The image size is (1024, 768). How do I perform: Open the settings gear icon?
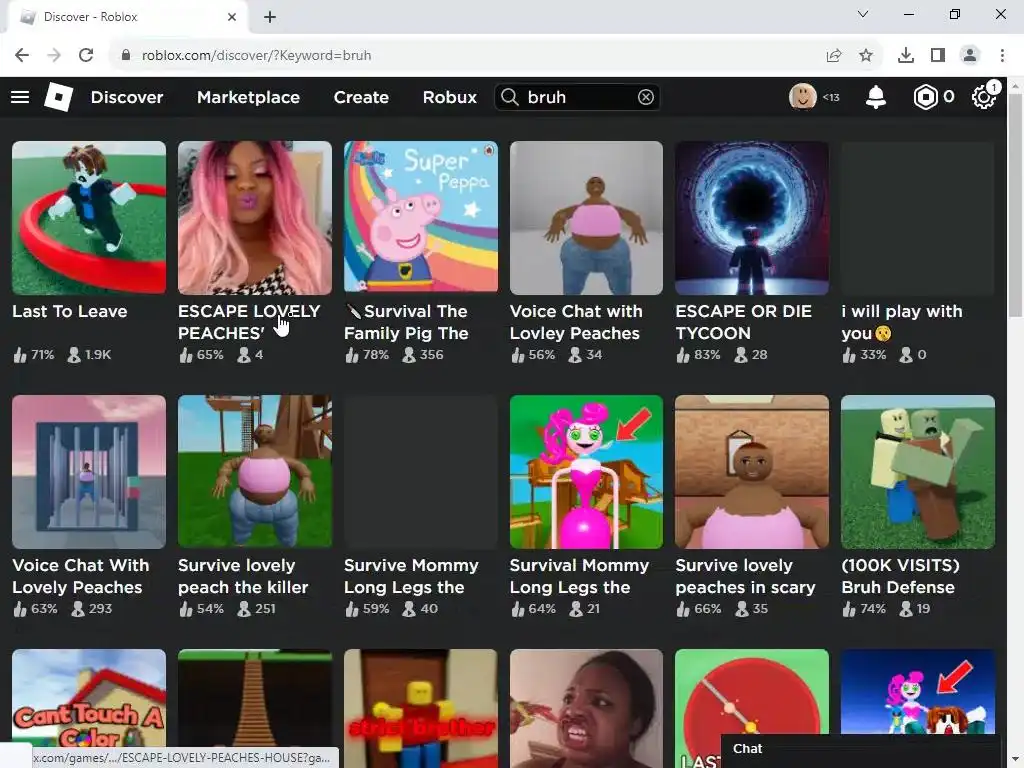tap(984, 97)
